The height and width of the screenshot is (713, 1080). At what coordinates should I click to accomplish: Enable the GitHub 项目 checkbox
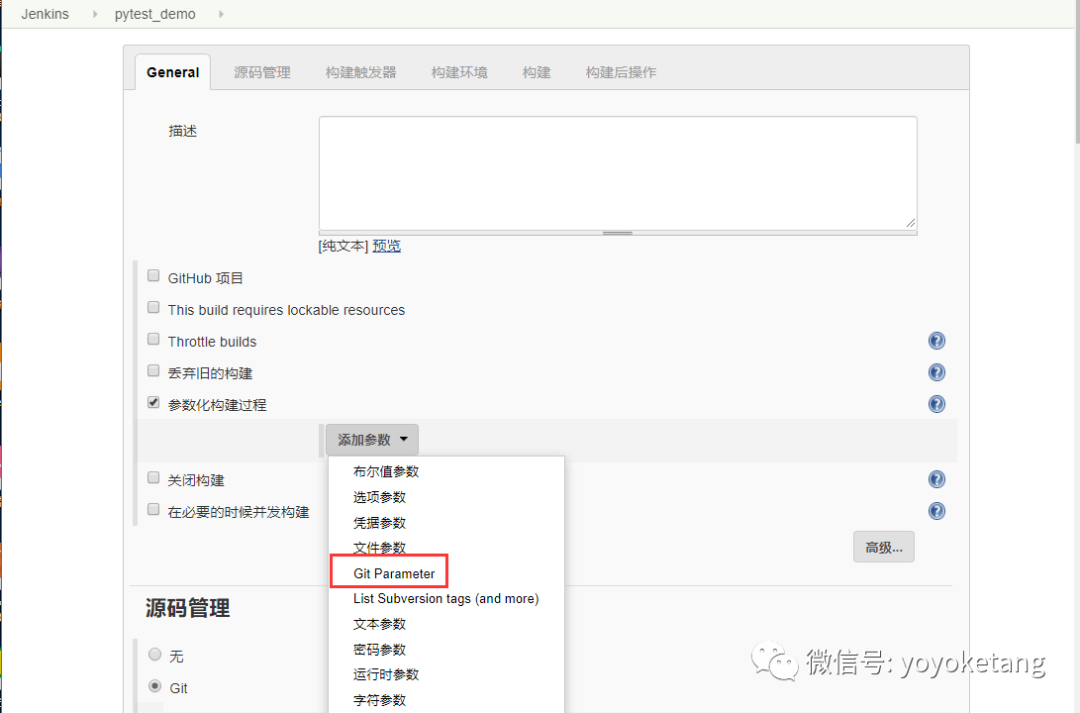point(154,276)
